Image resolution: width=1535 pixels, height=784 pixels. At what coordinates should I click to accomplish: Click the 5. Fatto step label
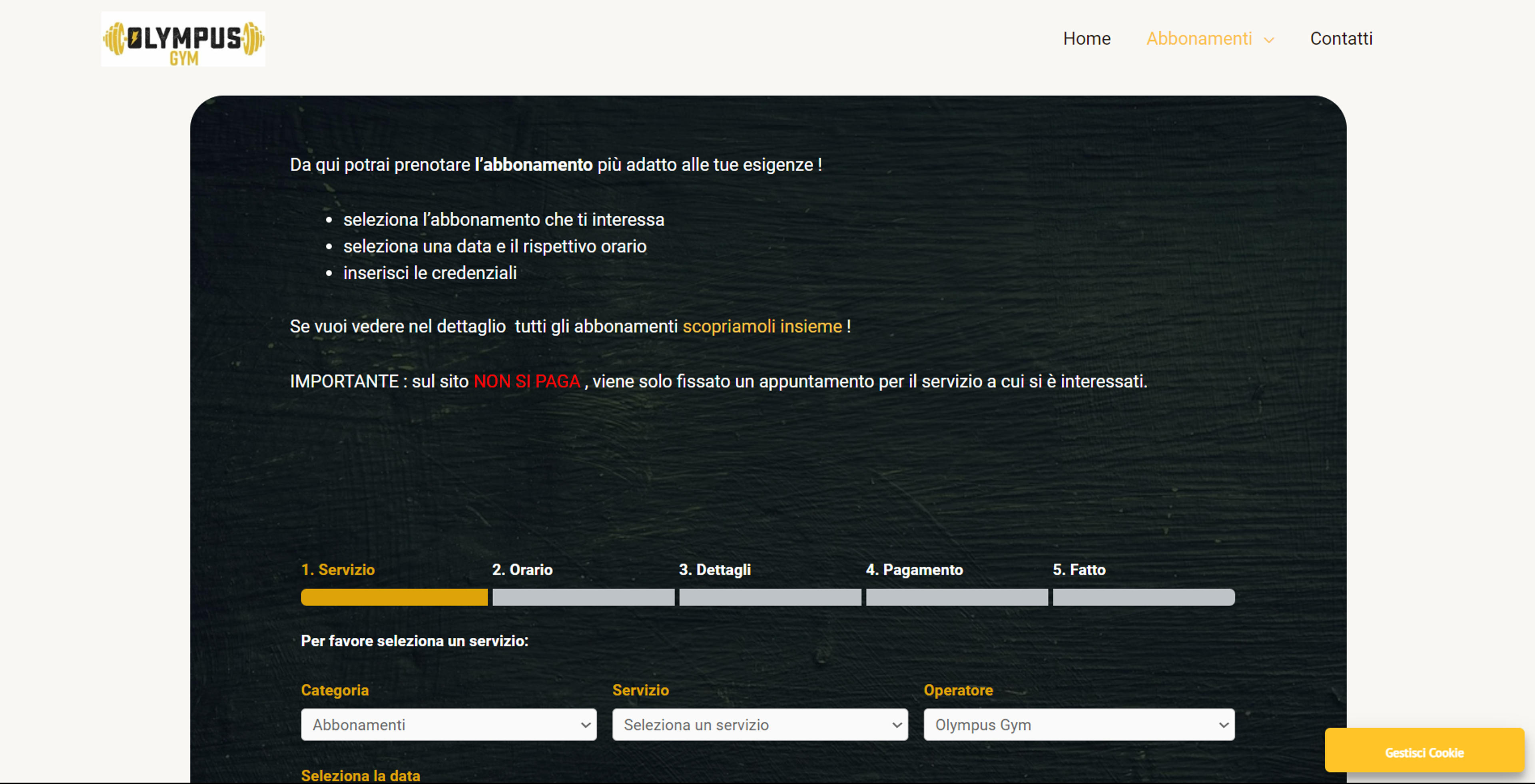click(x=1079, y=569)
